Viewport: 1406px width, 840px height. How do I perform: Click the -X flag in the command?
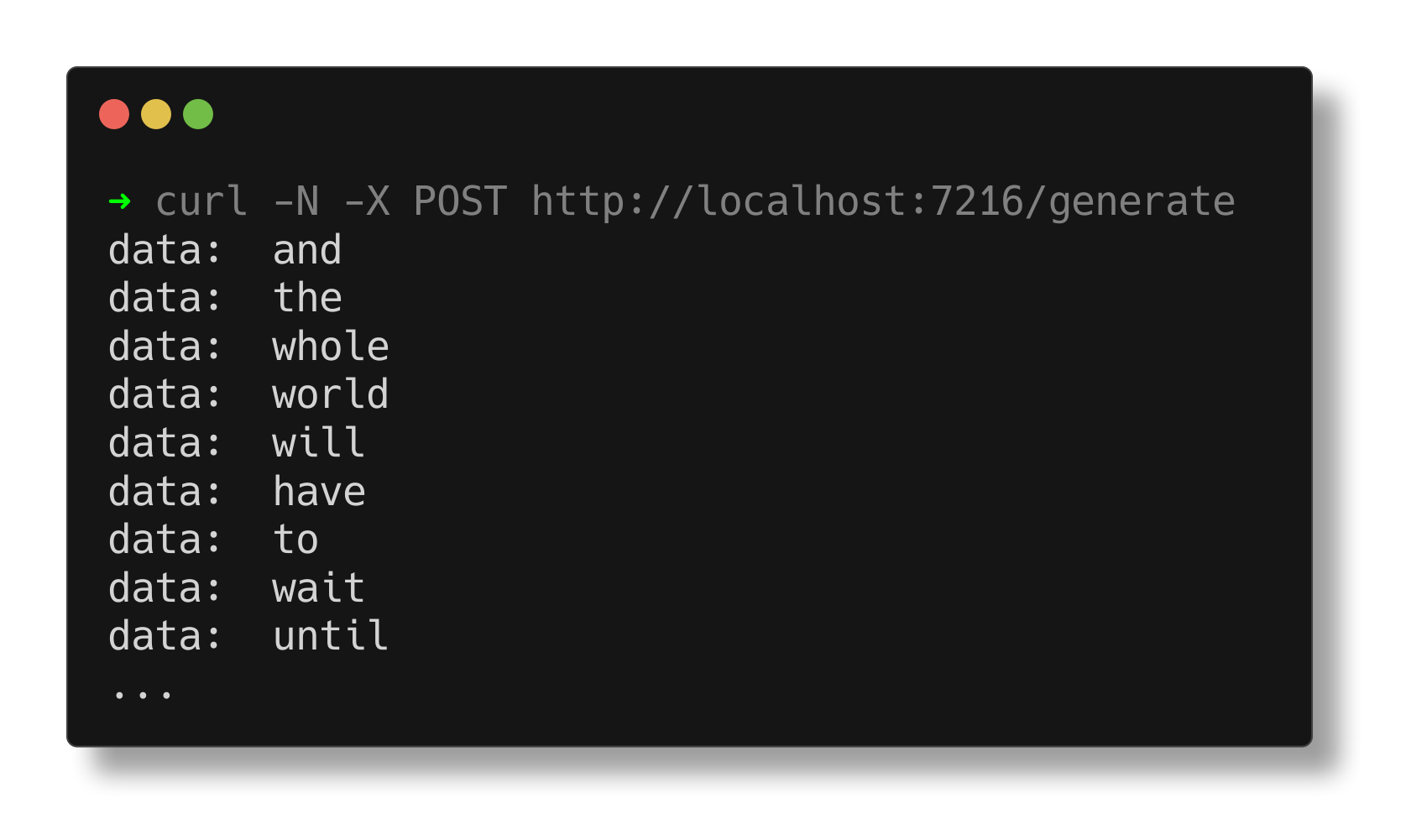pyautogui.click(x=367, y=201)
